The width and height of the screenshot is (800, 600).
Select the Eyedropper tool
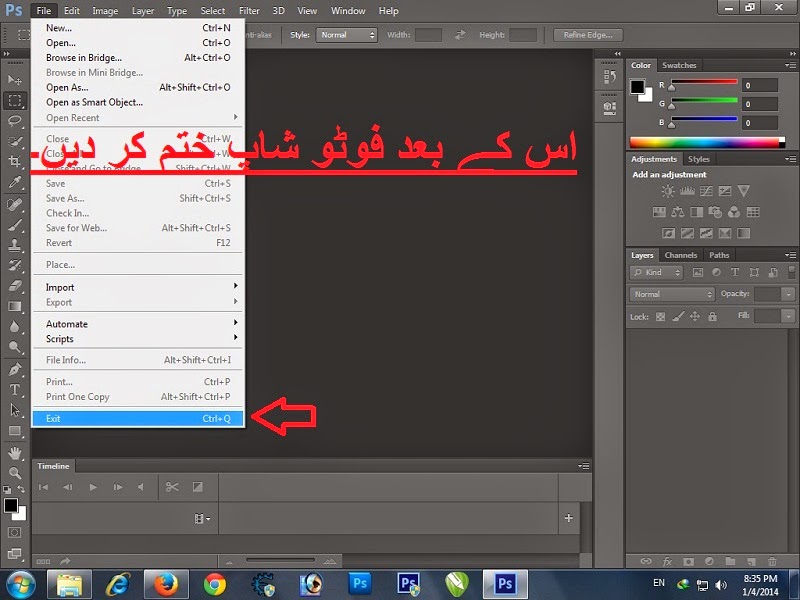click(15, 182)
